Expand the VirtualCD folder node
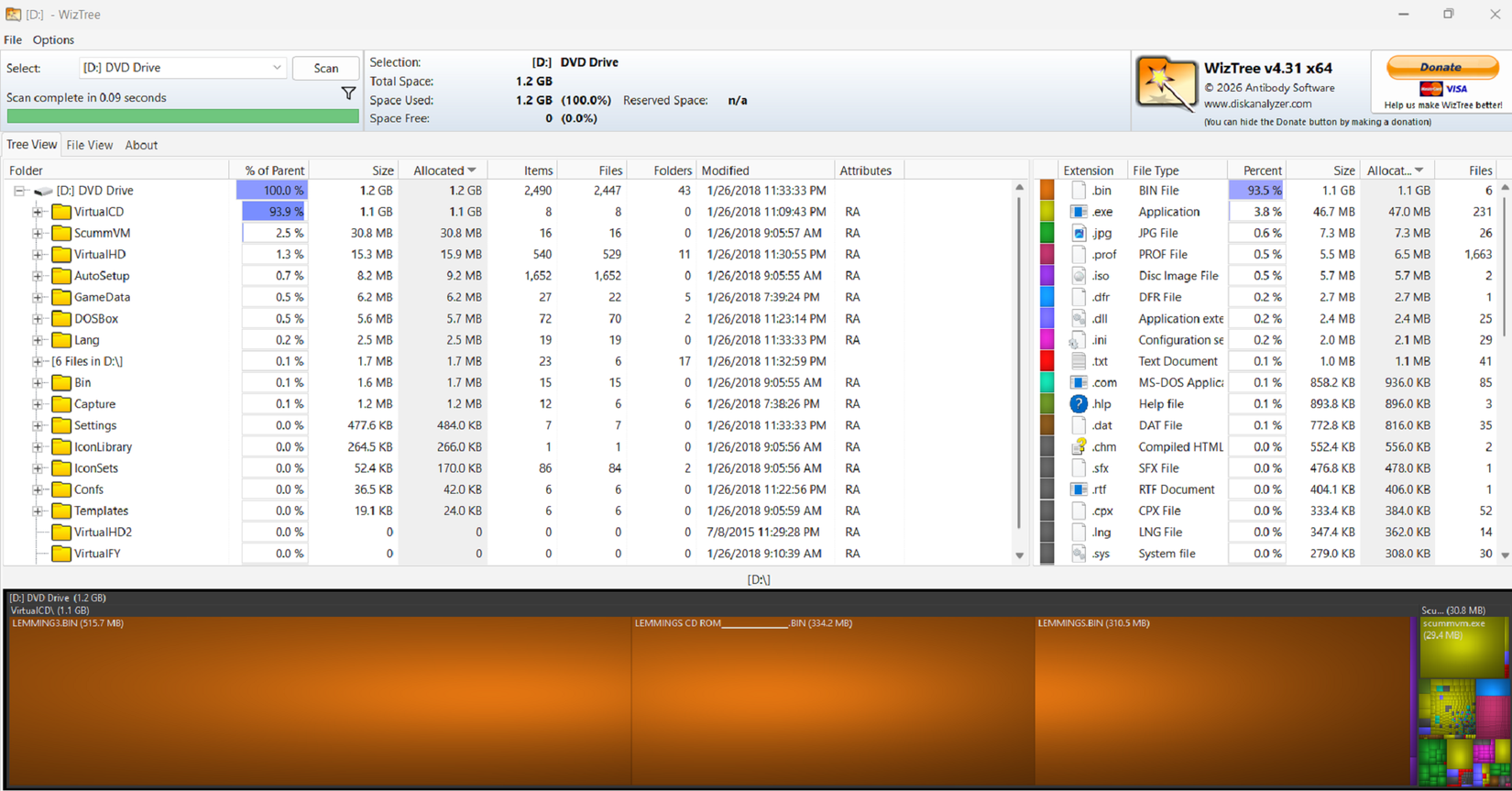 pos(38,212)
